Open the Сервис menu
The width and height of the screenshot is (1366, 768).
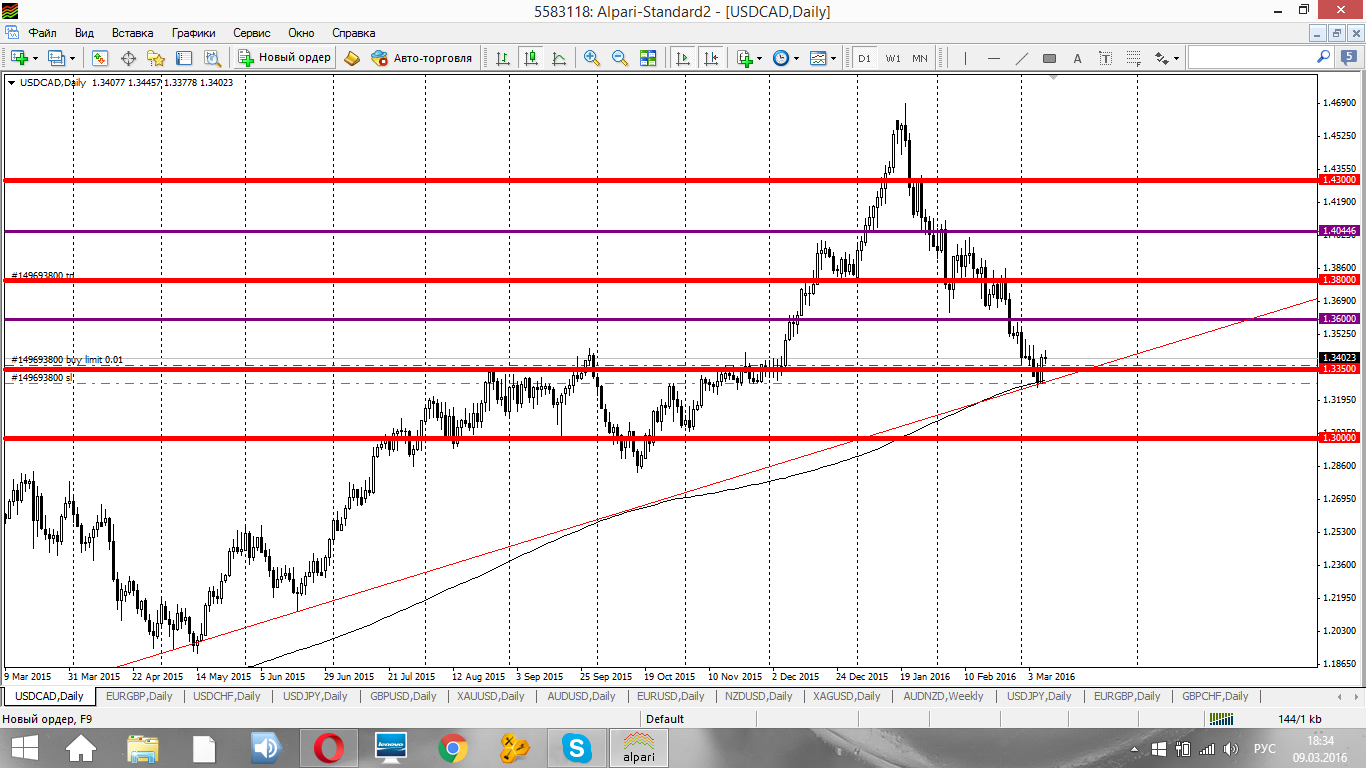click(x=251, y=33)
